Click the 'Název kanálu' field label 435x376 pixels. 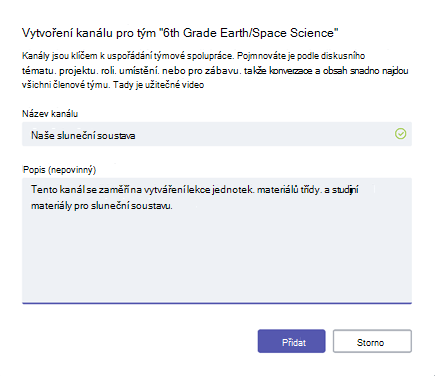point(50,114)
